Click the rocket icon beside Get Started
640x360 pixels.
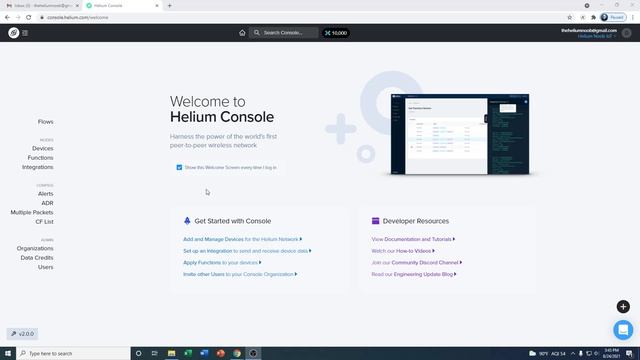coord(187,221)
